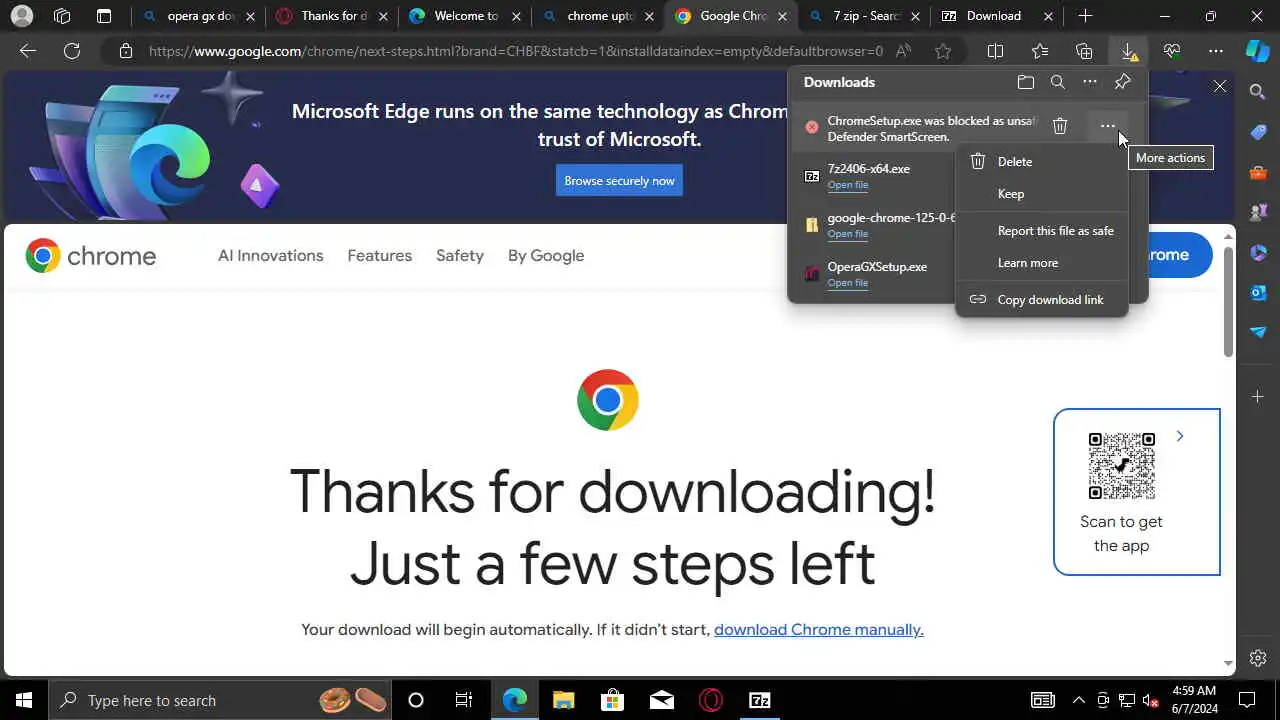1280x720 pixels.
Task: Delete ChromeSetup.exe with trash icon
Action: coord(1060,126)
